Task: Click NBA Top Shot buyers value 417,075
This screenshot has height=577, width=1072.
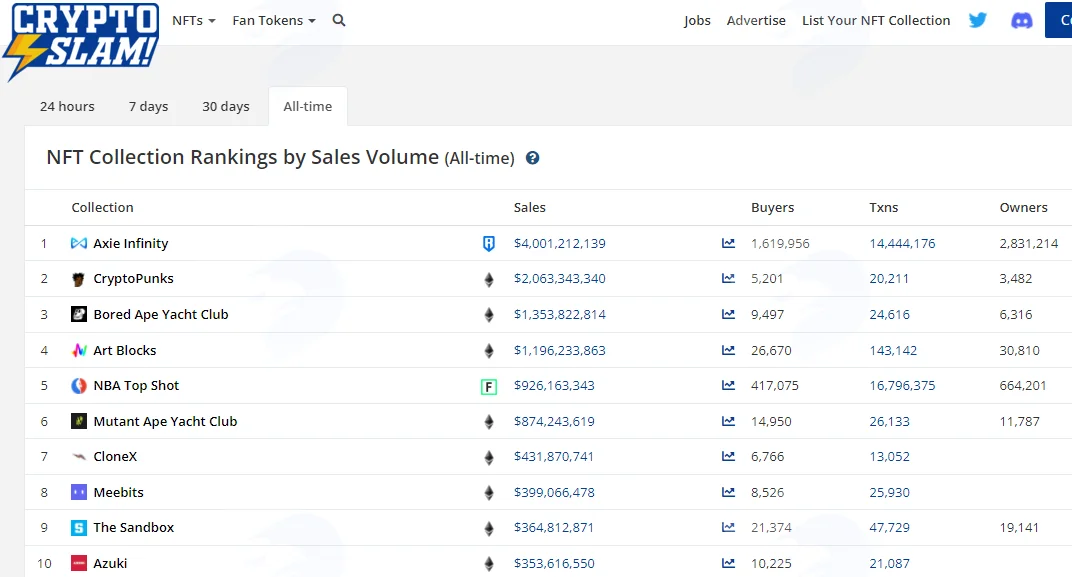Action: [774, 386]
